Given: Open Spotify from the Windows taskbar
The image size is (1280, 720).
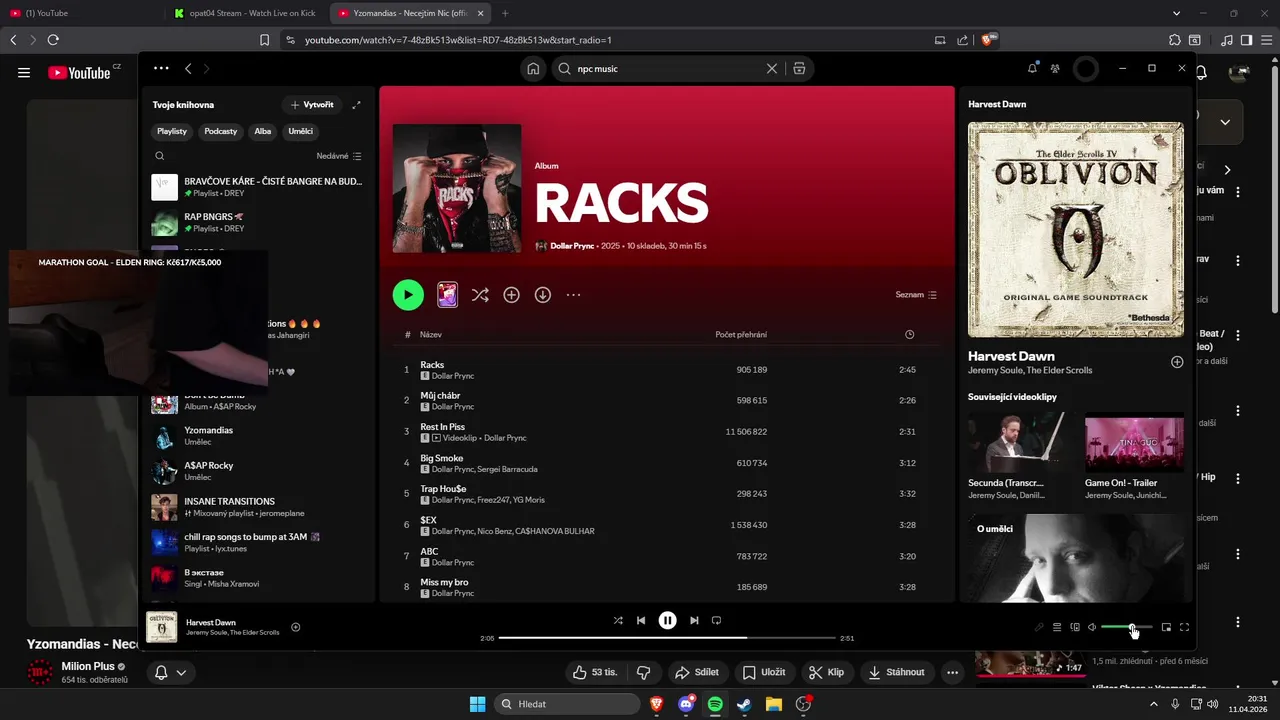Looking at the screenshot, I should [715, 704].
